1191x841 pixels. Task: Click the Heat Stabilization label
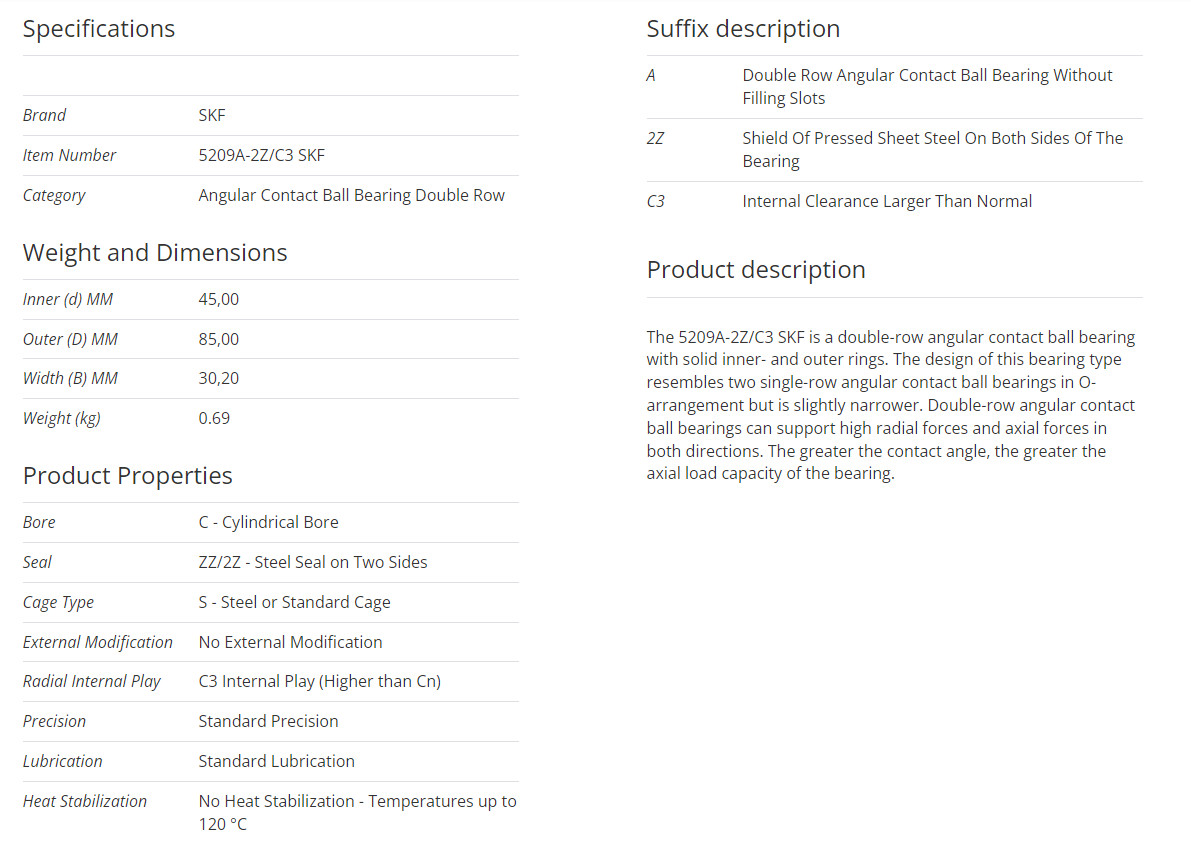point(85,801)
